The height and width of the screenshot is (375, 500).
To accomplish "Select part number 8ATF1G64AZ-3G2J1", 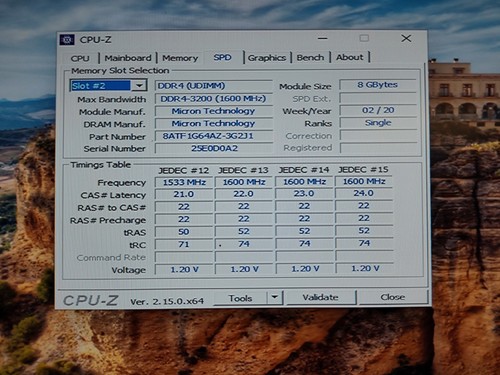I will pyautogui.click(x=214, y=136).
